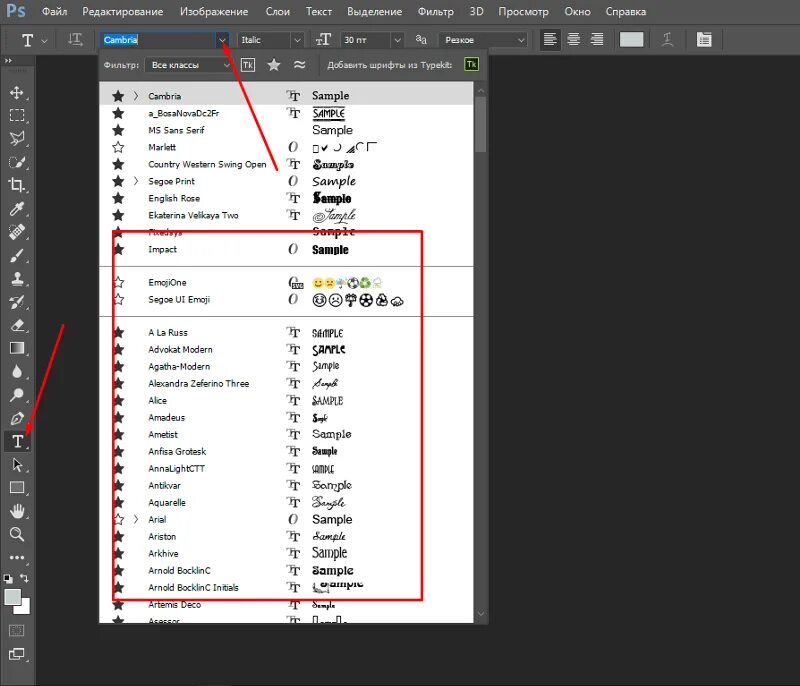This screenshot has height=686, width=800.
Task: Click the foreground color swatch
Action: pyautogui.click(x=13, y=597)
